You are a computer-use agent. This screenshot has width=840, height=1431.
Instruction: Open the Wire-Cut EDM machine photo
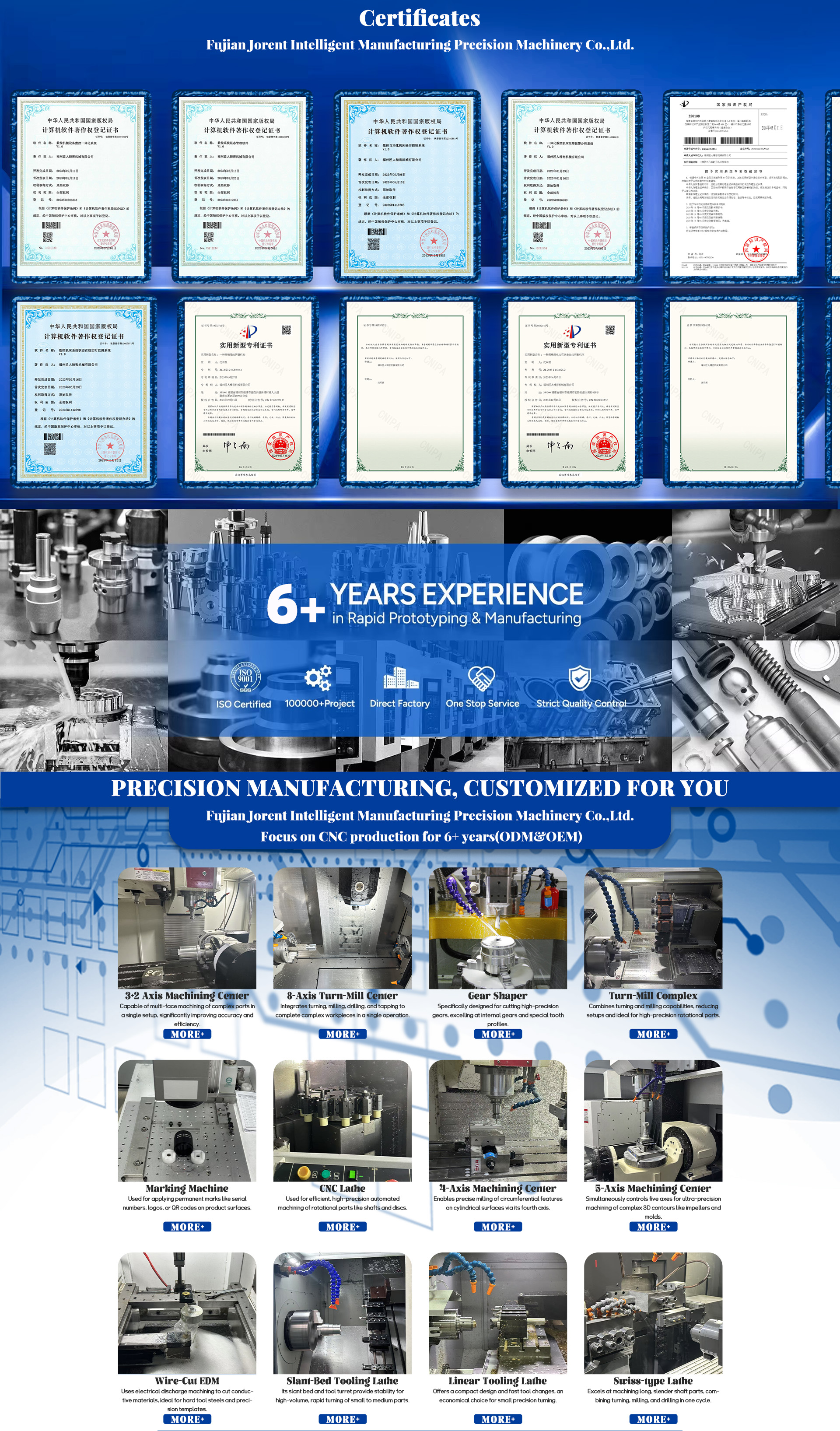[x=187, y=1313]
